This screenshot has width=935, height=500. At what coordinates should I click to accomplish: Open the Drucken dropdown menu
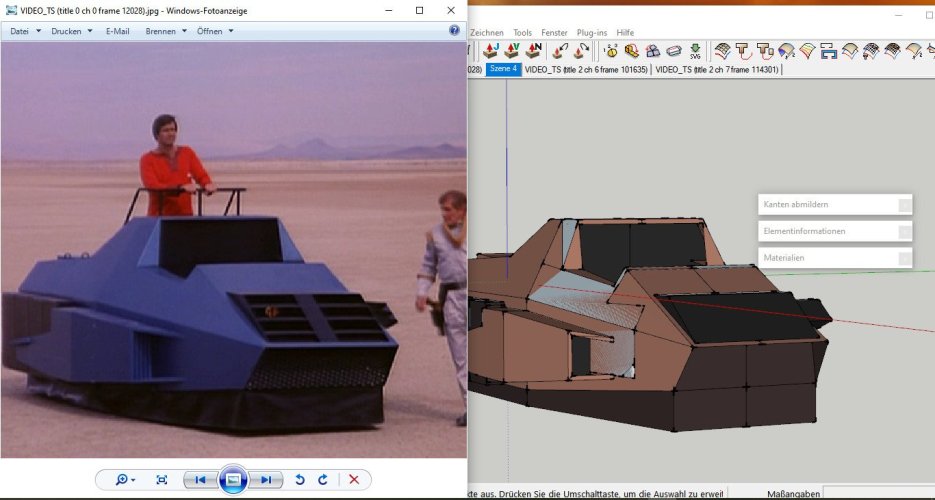coord(72,31)
